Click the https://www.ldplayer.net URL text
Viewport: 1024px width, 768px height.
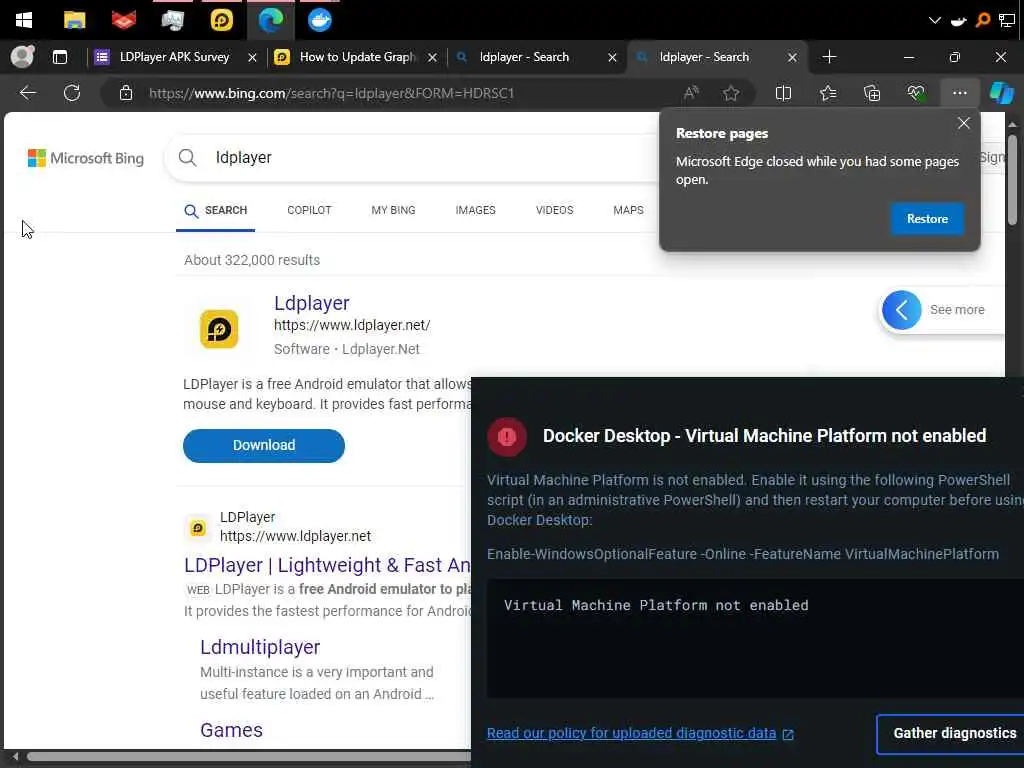click(295, 536)
